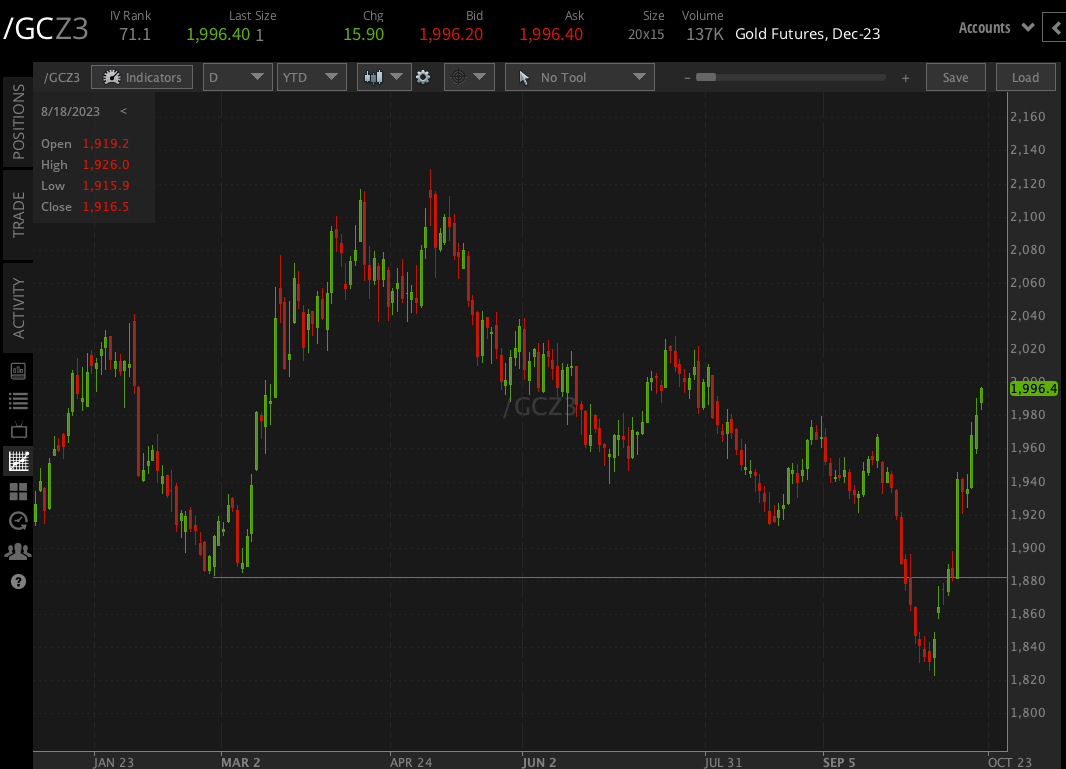Image resolution: width=1066 pixels, height=769 pixels.
Task: Click the JAN 23 date axis label
Action: point(114,762)
